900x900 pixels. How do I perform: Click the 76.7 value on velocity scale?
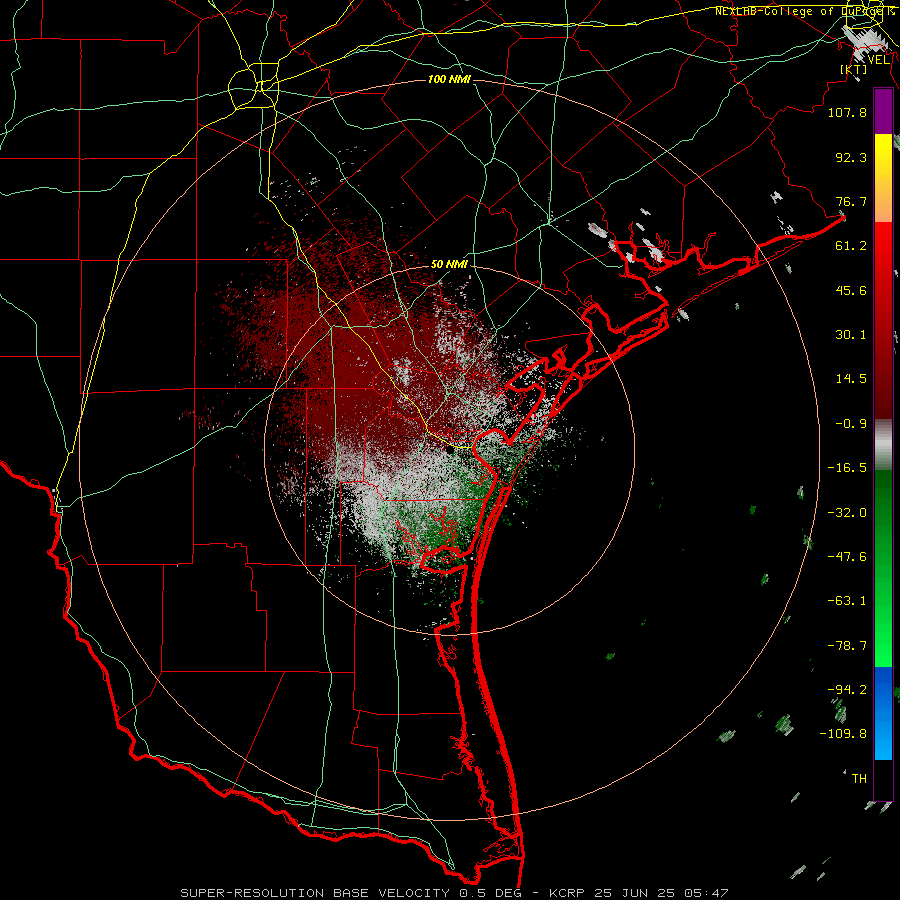tap(851, 201)
